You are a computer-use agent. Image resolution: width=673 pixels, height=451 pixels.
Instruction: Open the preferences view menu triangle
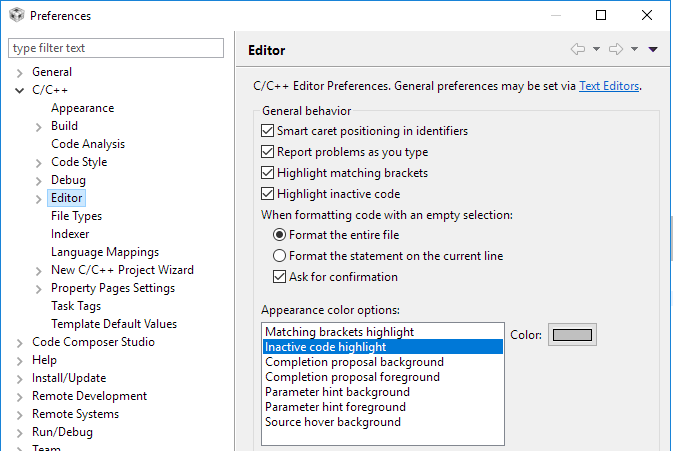[653, 49]
